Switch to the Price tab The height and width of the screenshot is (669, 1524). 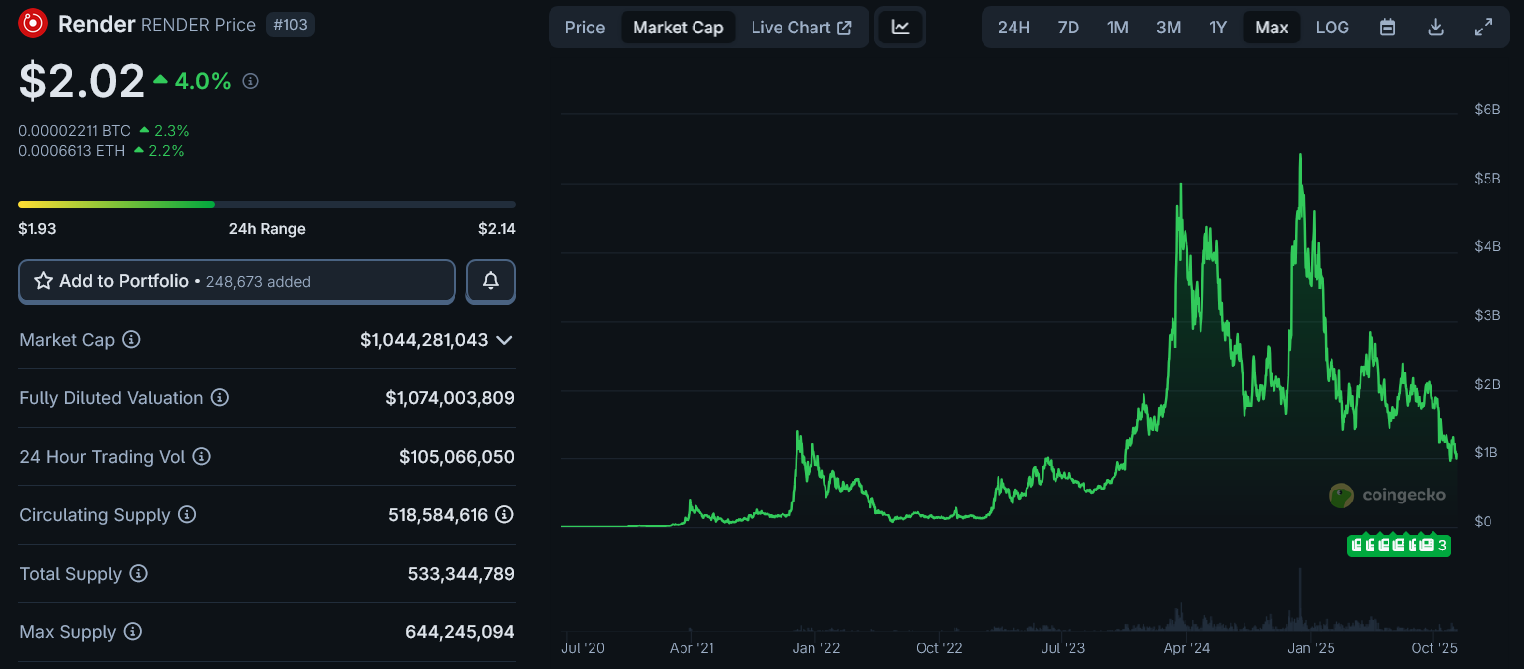click(x=585, y=27)
